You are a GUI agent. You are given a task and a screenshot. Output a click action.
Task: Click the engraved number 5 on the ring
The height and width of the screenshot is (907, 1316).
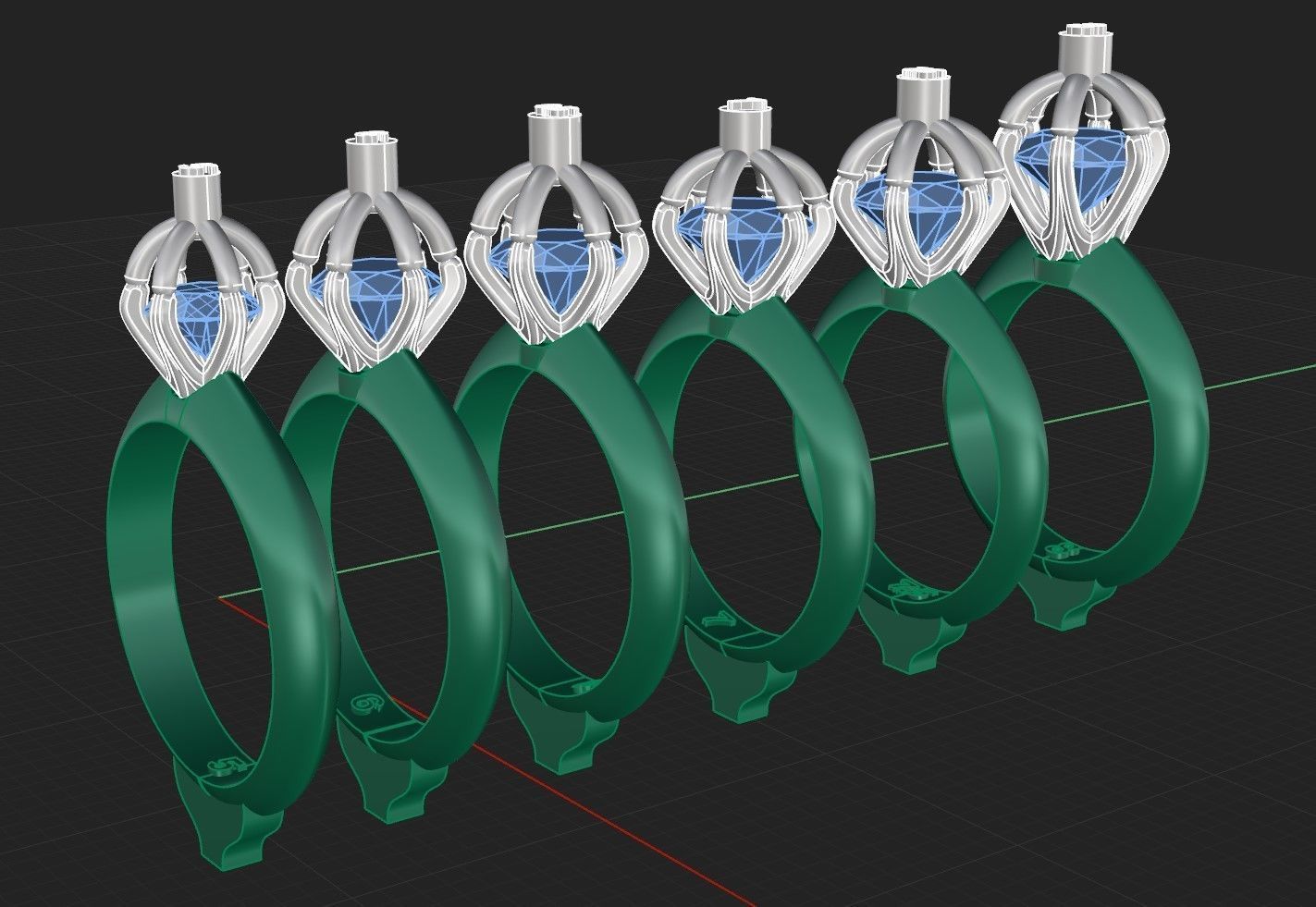pos(227,766)
